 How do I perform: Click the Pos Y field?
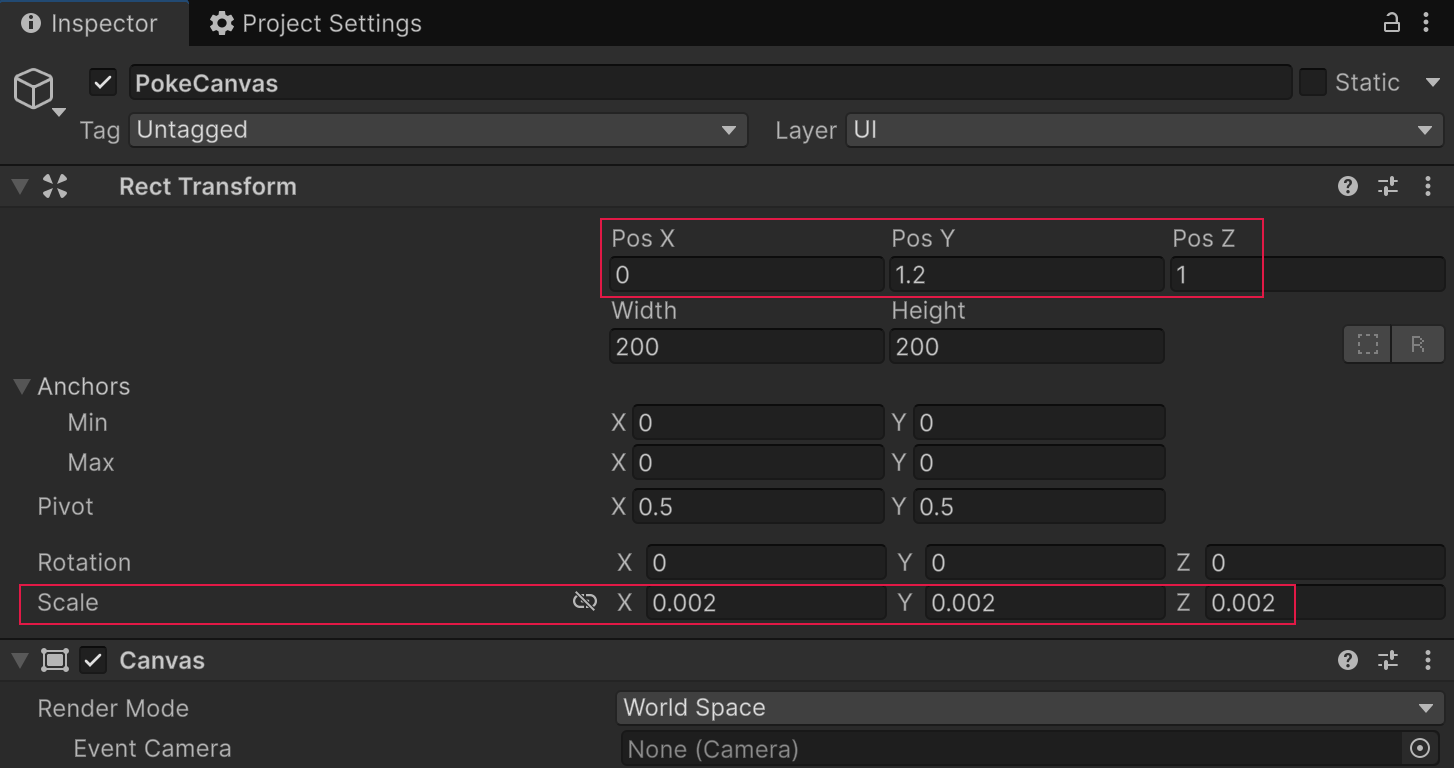pos(1026,274)
